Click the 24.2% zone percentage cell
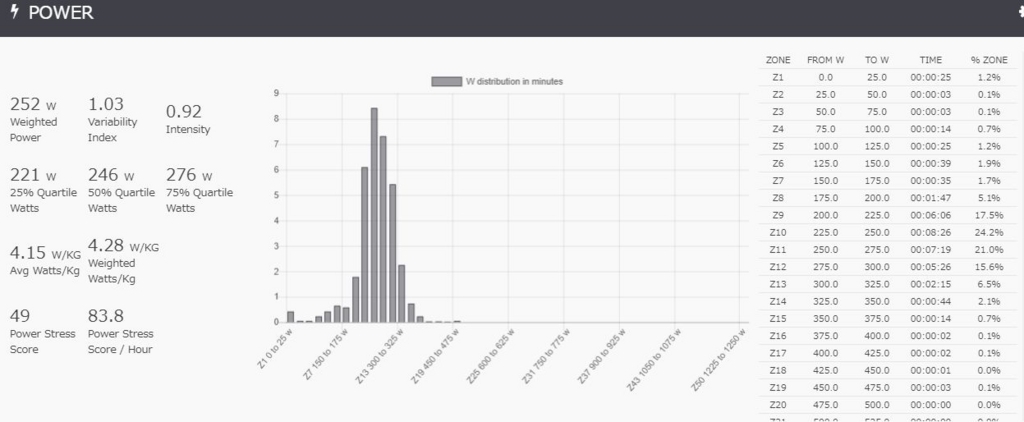1024x422 pixels. 989,233
